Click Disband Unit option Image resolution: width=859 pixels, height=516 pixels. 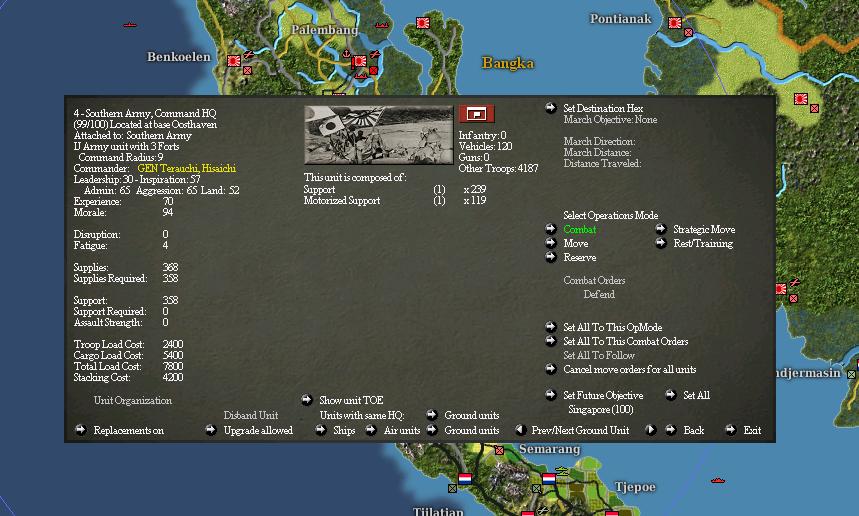pos(250,415)
